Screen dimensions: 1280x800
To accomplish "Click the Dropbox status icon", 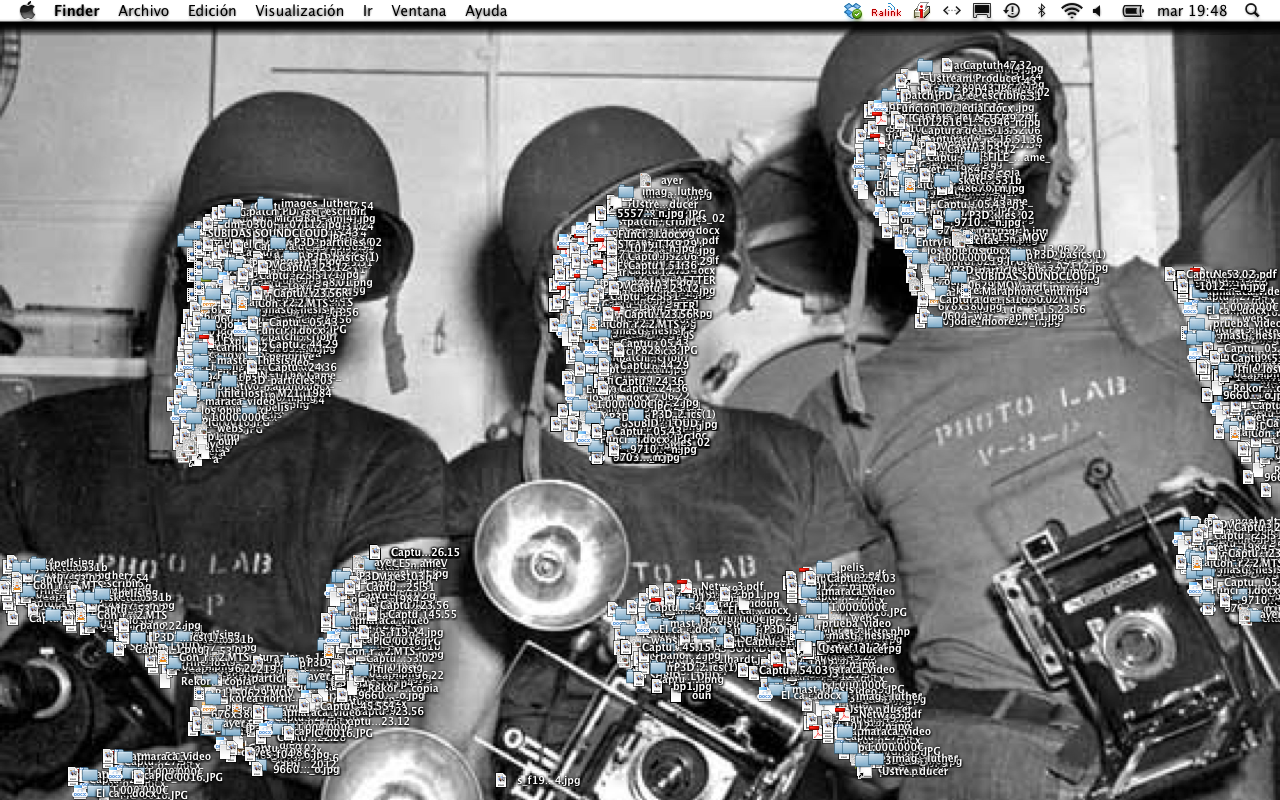I will click(x=853, y=11).
